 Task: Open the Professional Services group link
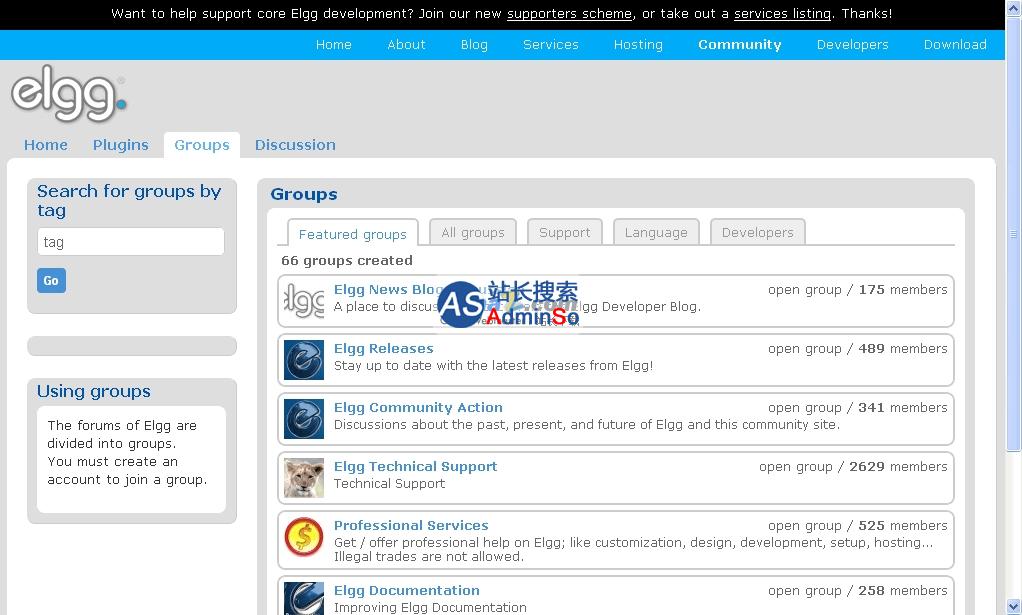click(x=411, y=525)
